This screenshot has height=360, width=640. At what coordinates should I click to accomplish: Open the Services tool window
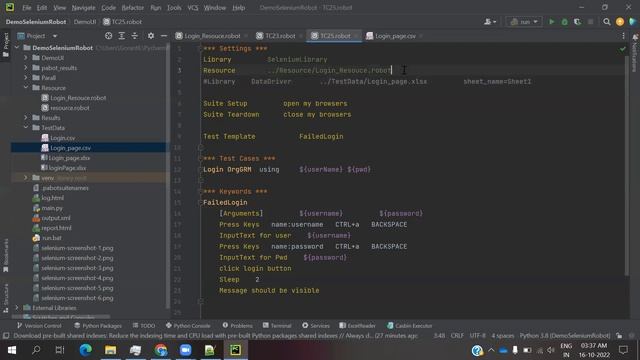pos(316,325)
